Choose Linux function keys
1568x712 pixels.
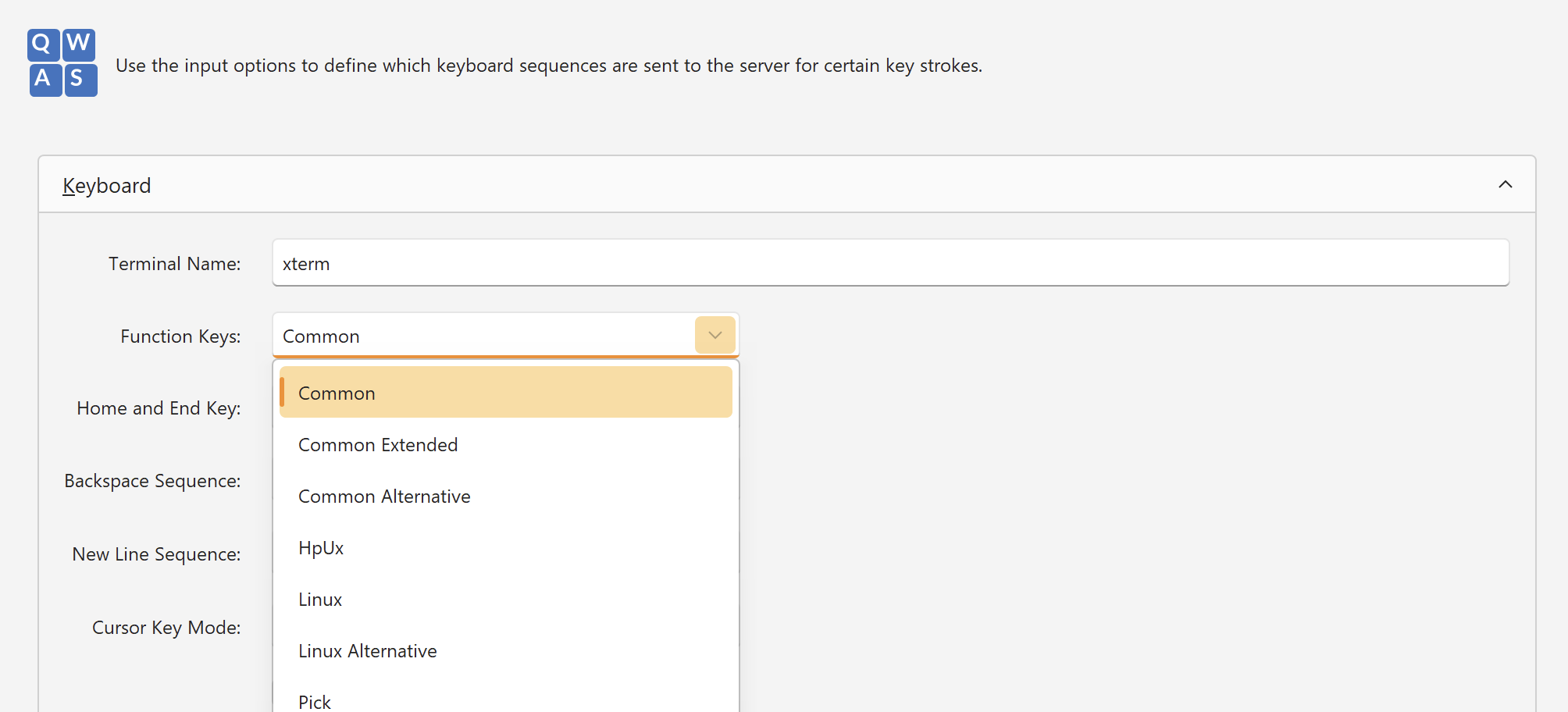[320, 600]
